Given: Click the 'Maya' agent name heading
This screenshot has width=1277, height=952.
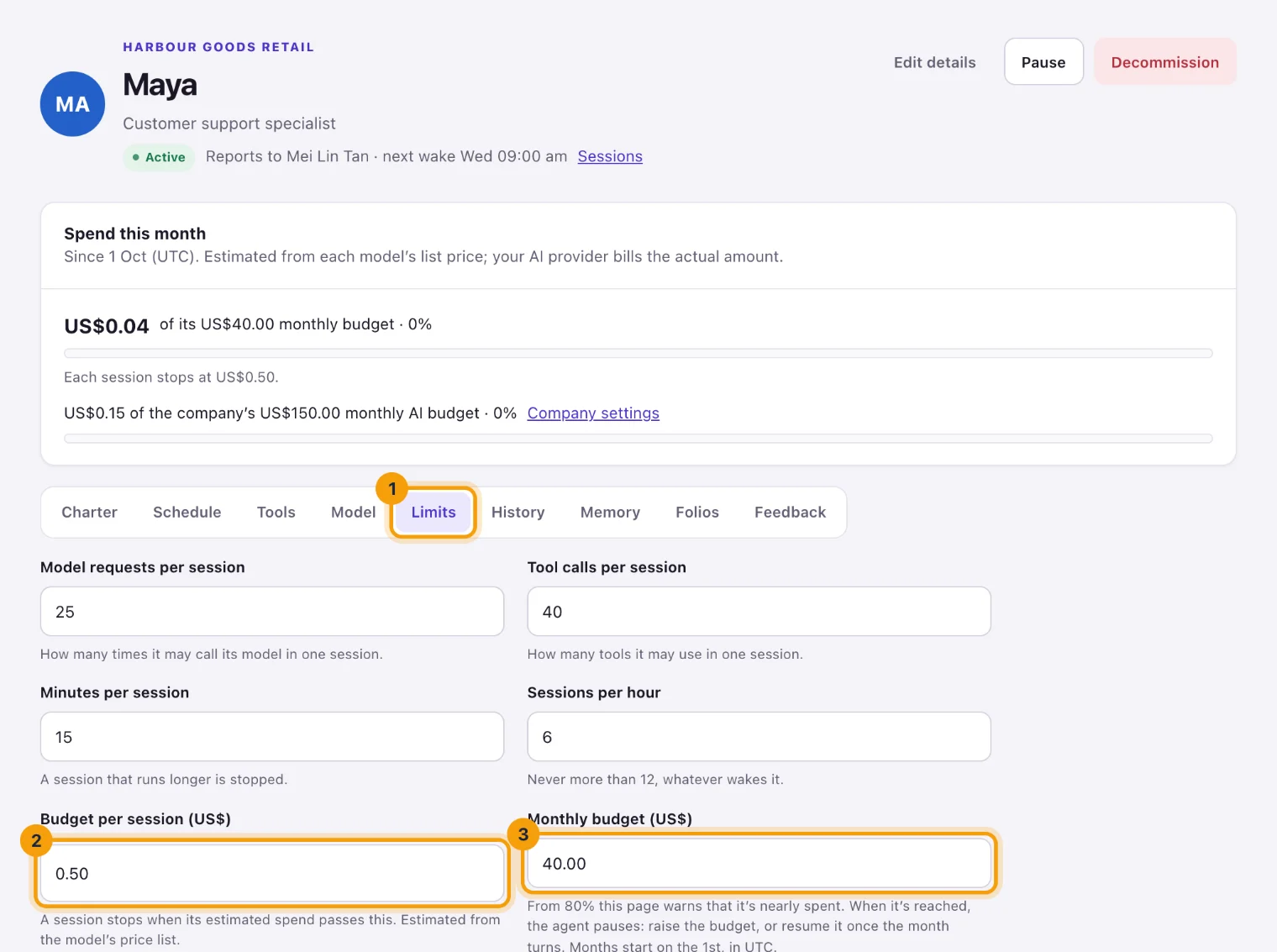Looking at the screenshot, I should (x=160, y=85).
